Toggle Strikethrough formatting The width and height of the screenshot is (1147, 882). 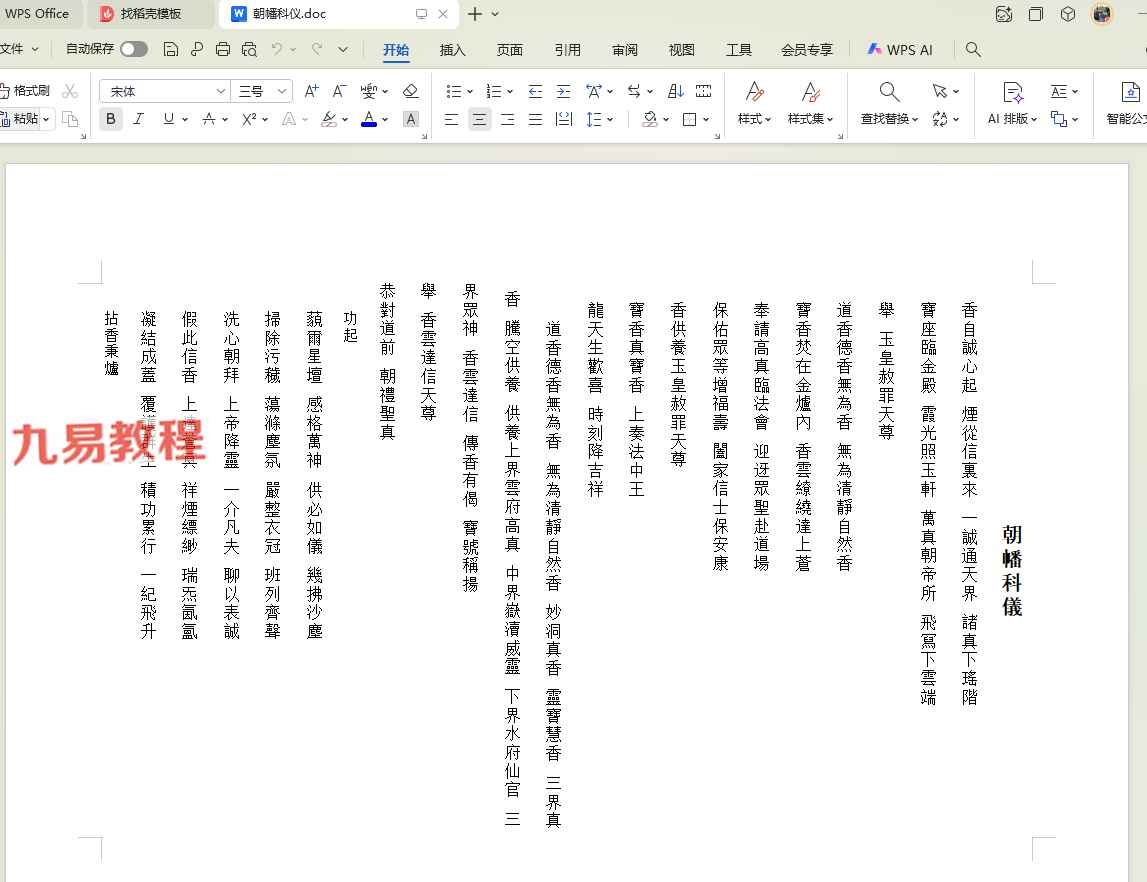click(x=209, y=118)
